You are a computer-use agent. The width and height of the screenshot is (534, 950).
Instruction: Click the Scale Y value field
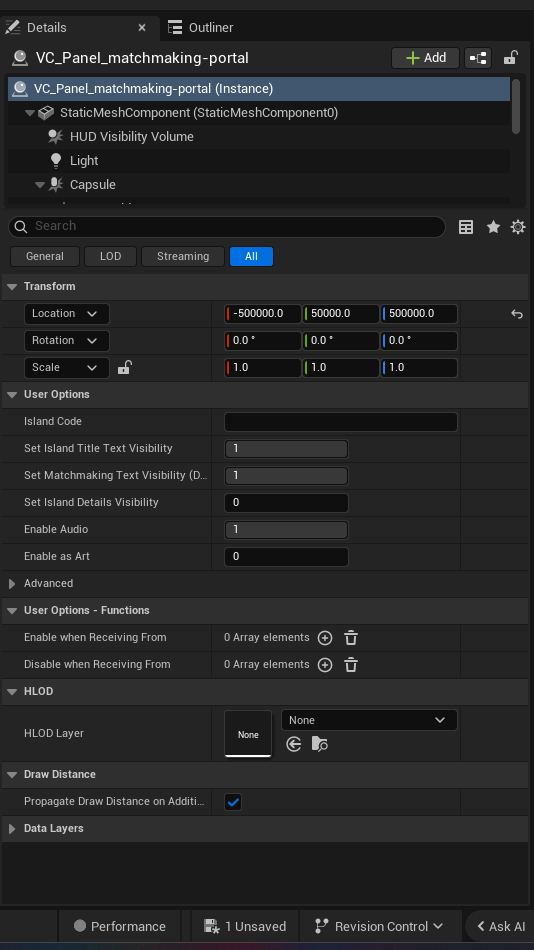click(x=341, y=368)
